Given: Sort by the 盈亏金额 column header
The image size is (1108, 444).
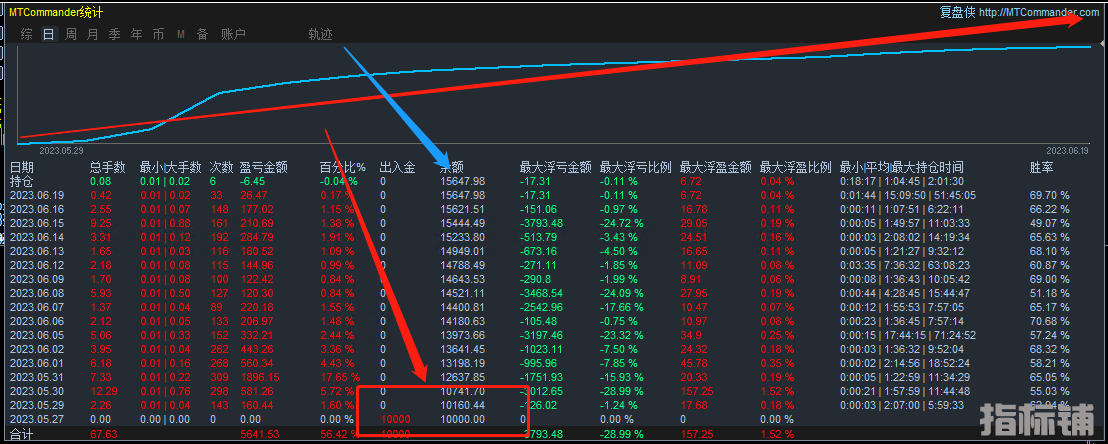Looking at the screenshot, I should 264,167.
